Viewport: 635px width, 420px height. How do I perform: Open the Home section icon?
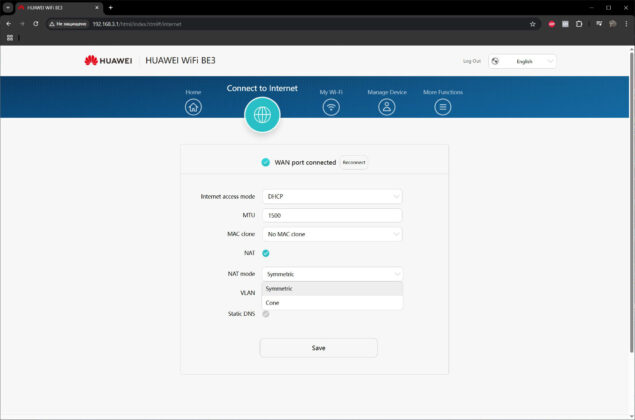193,107
